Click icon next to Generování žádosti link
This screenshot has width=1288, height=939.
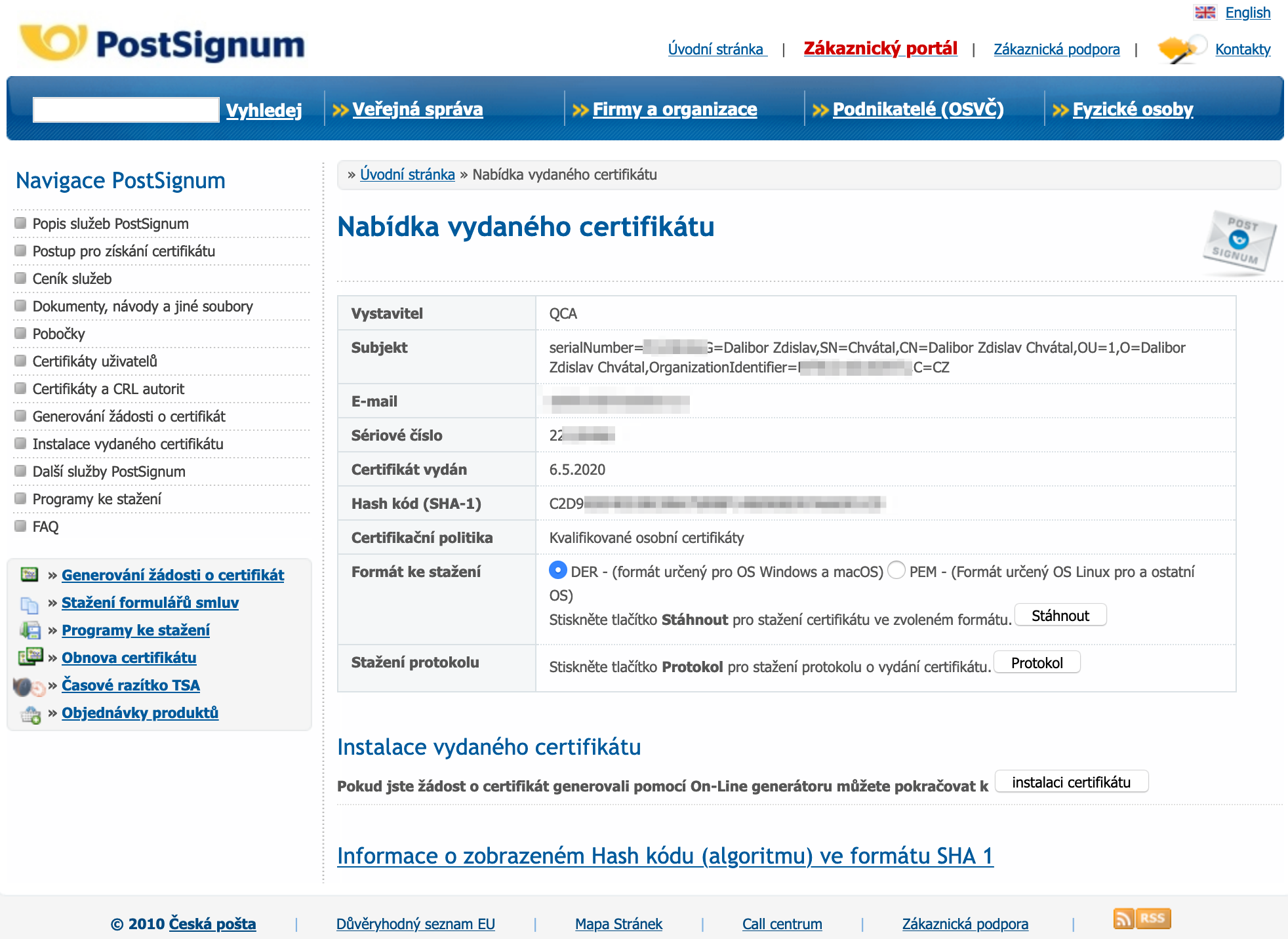point(30,575)
